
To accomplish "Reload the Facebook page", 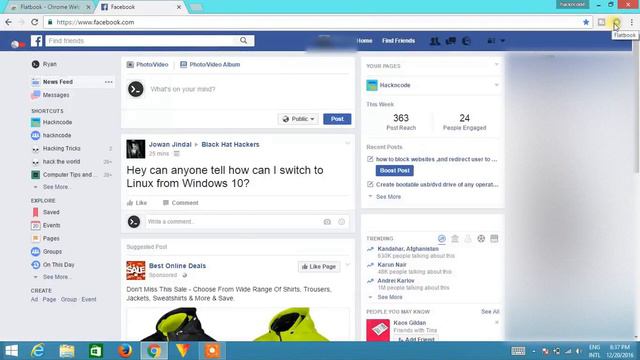I will pos(35,22).
